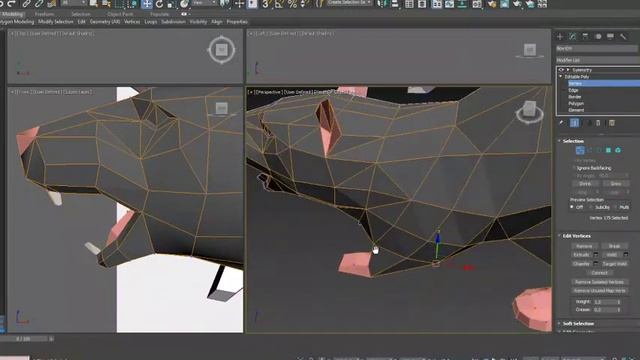Viewport: 640px width, 360px height.
Task: Click the Connect button
Action: point(599,273)
